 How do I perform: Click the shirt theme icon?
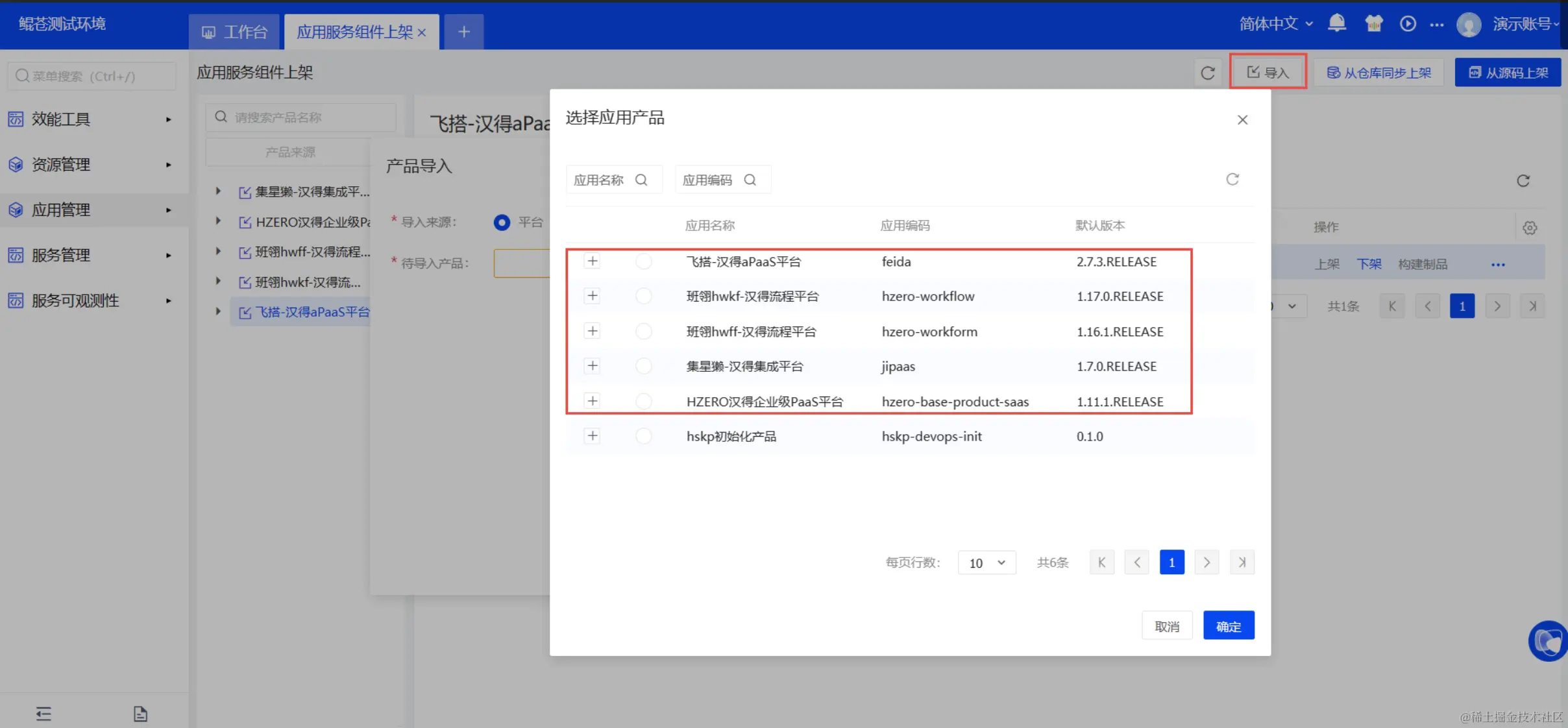[x=1373, y=24]
